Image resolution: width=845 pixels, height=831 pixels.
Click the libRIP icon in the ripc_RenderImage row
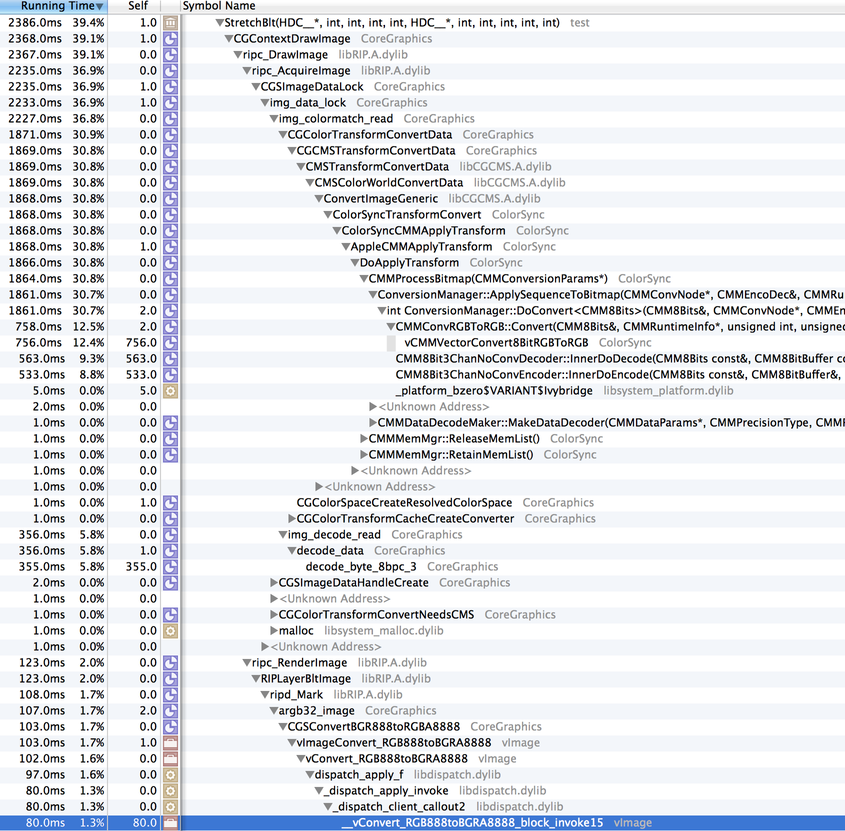[170, 663]
